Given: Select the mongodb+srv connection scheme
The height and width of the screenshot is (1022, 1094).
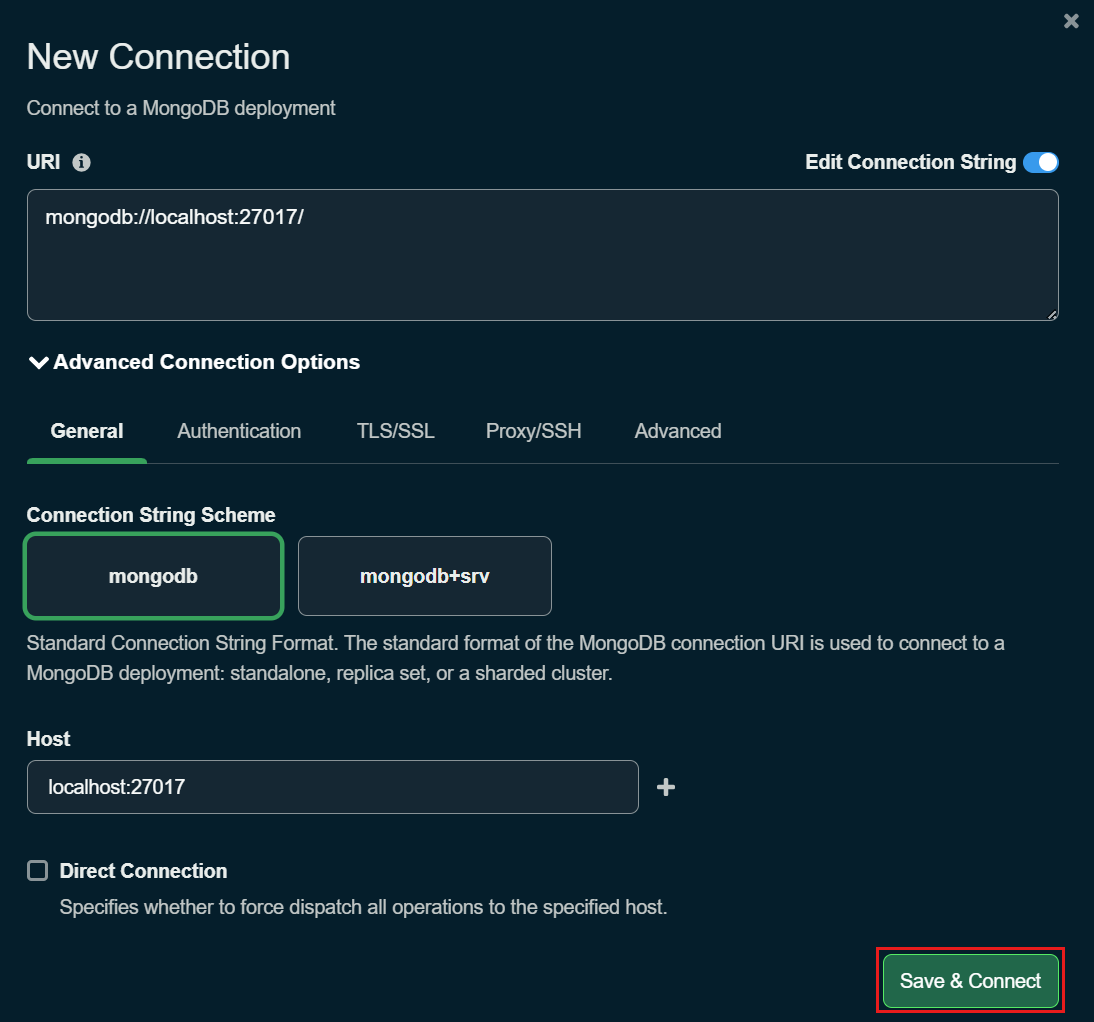Looking at the screenshot, I should click(x=424, y=575).
